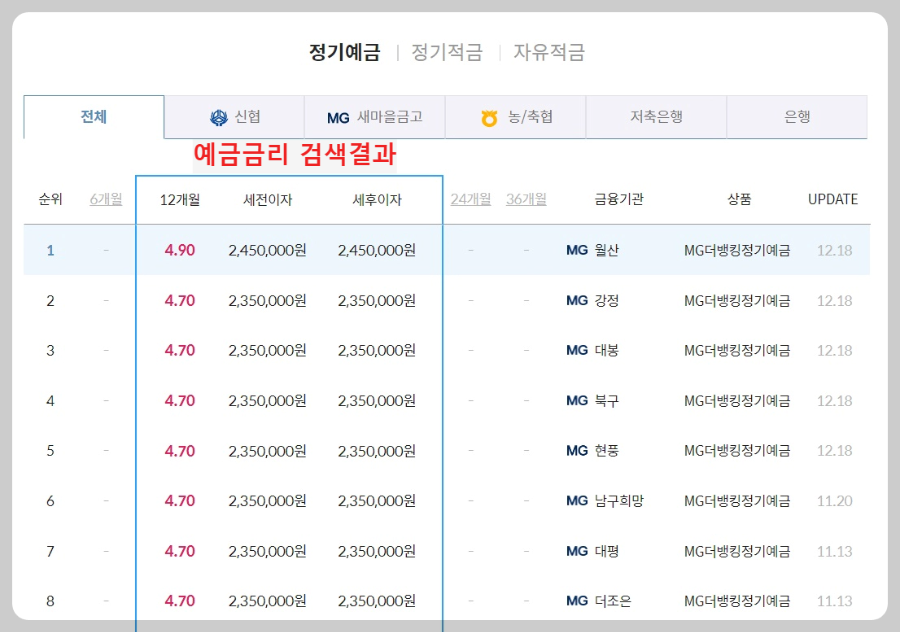Click the 농/축협 medal icon

tap(487, 117)
